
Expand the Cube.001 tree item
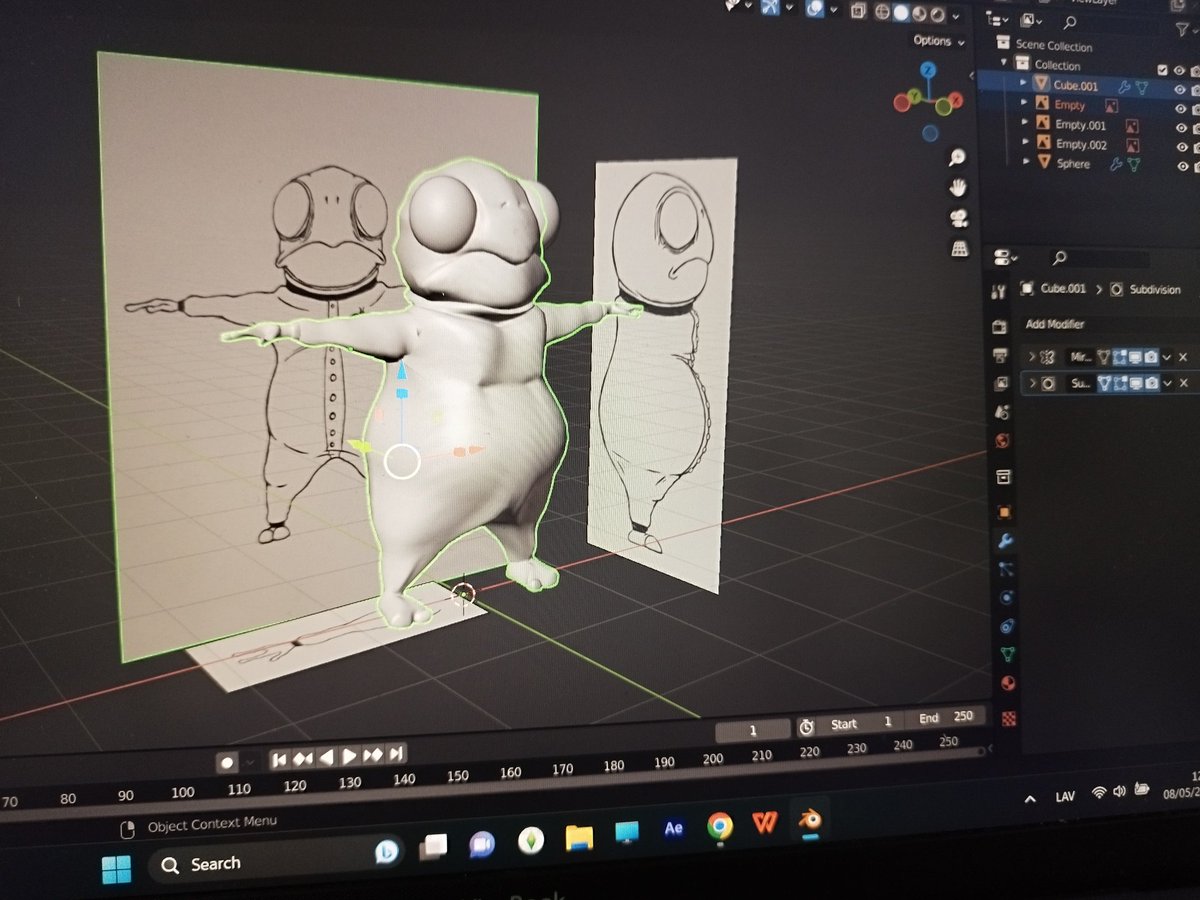(1023, 84)
